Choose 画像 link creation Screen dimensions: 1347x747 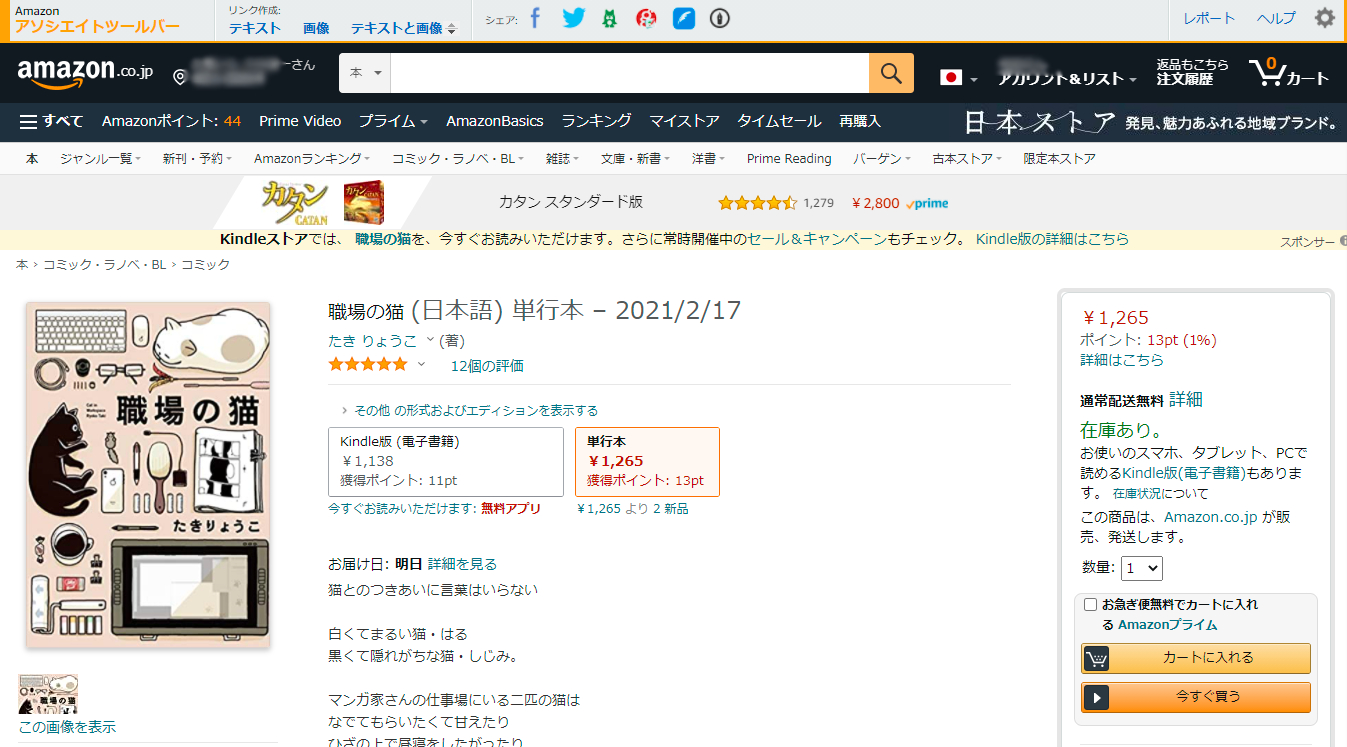click(x=316, y=28)
